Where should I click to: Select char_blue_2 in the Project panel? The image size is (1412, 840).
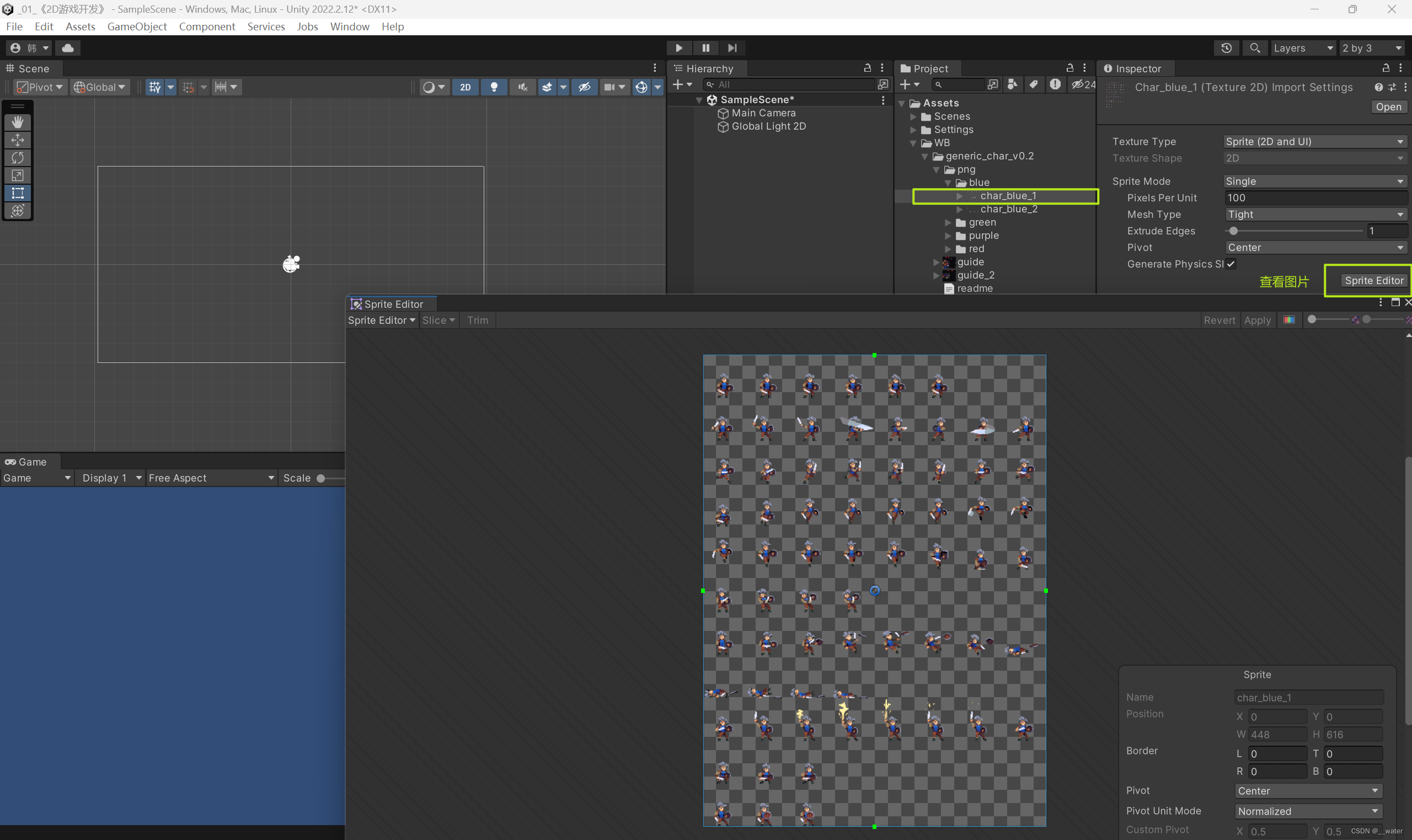click(1009, 209)
